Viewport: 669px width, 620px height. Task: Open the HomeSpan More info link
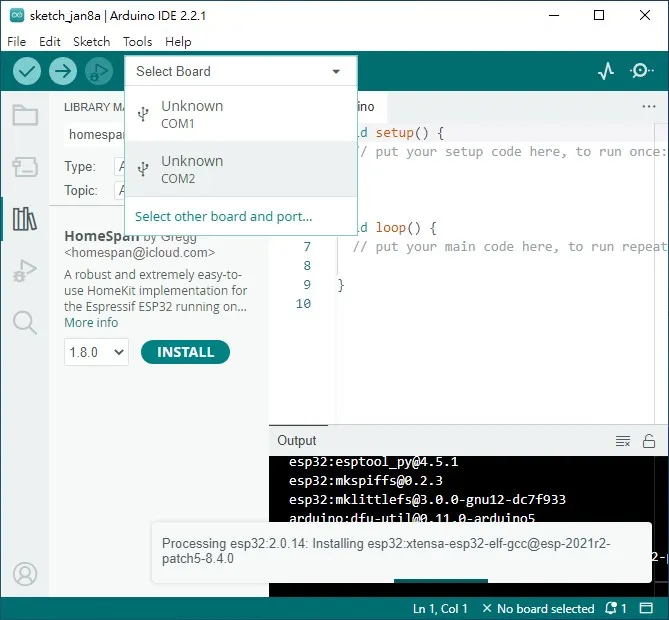[x=91, y=323]
